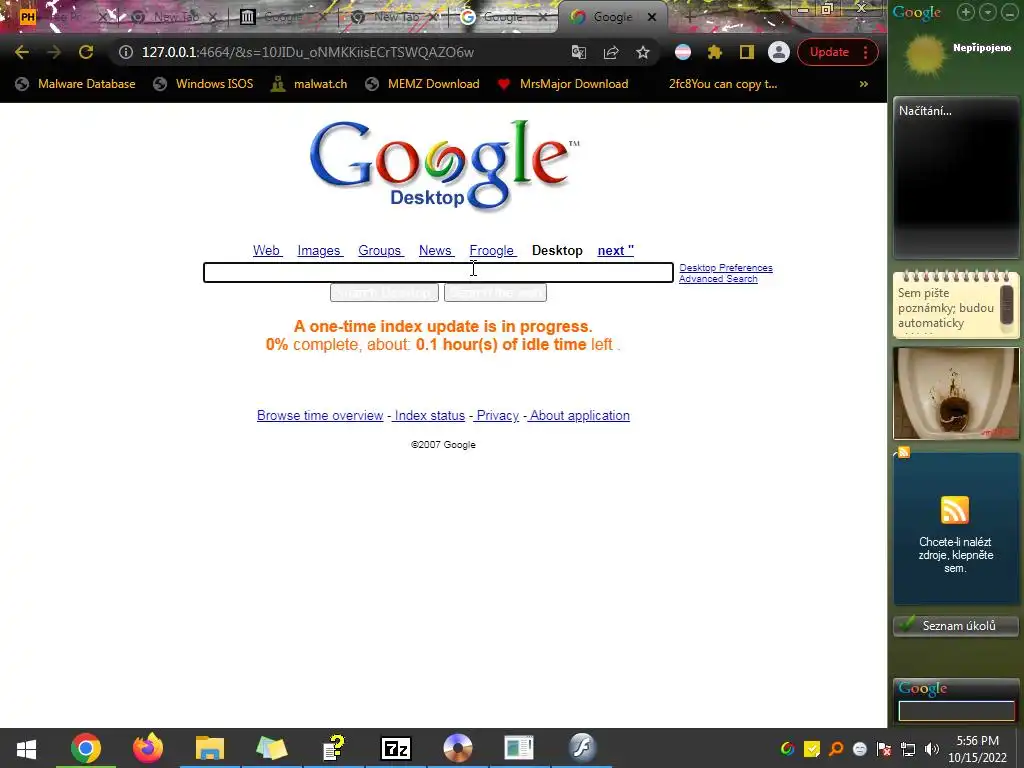This screenshot has width=1024, height=768.
Task: Click the 'Načítání...' gadget panel
Action: tap(955, 178)
